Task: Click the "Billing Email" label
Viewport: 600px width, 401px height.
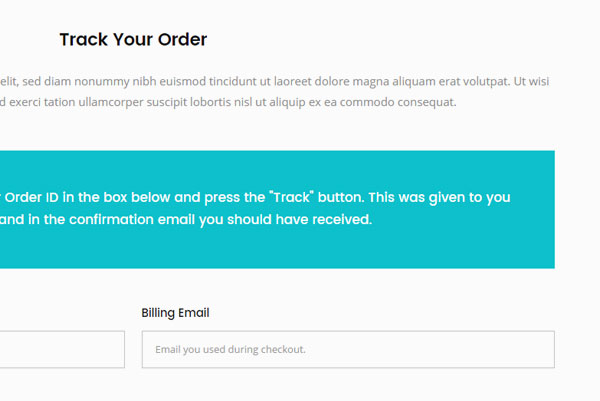Action: pos(175,313)
